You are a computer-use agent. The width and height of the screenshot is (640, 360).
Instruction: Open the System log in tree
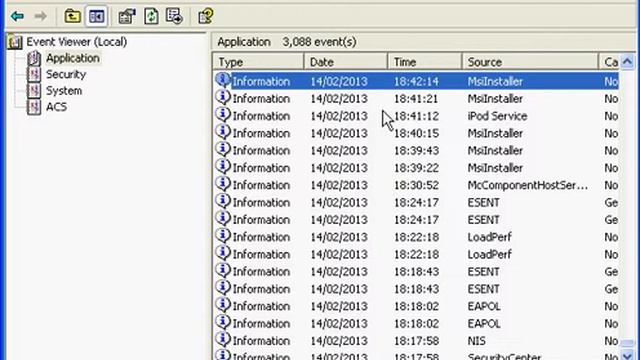pos(64,91)
